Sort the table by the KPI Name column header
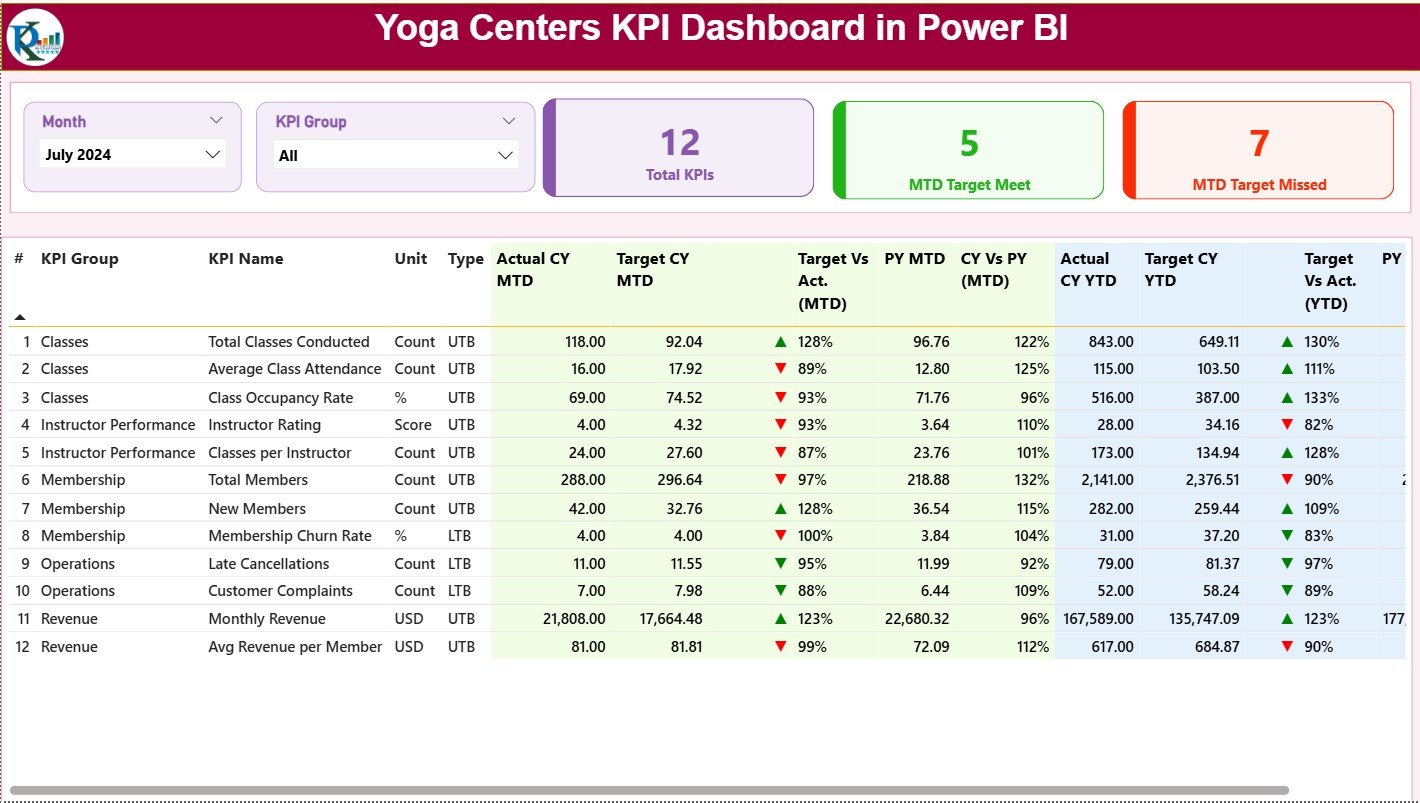1420x803 pixels. coord(246,258)
